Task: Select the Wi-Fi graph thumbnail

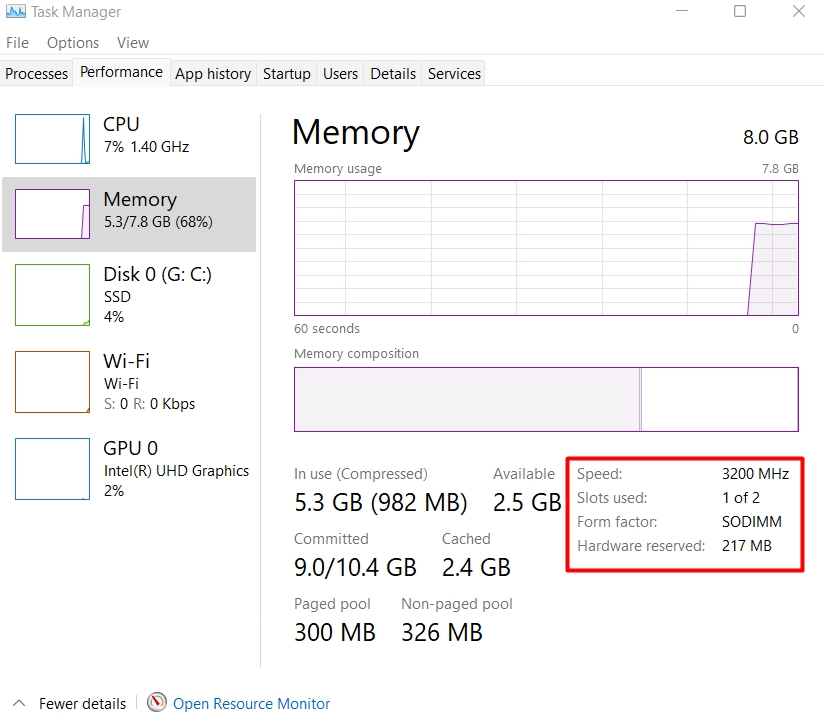Action: 52,382
